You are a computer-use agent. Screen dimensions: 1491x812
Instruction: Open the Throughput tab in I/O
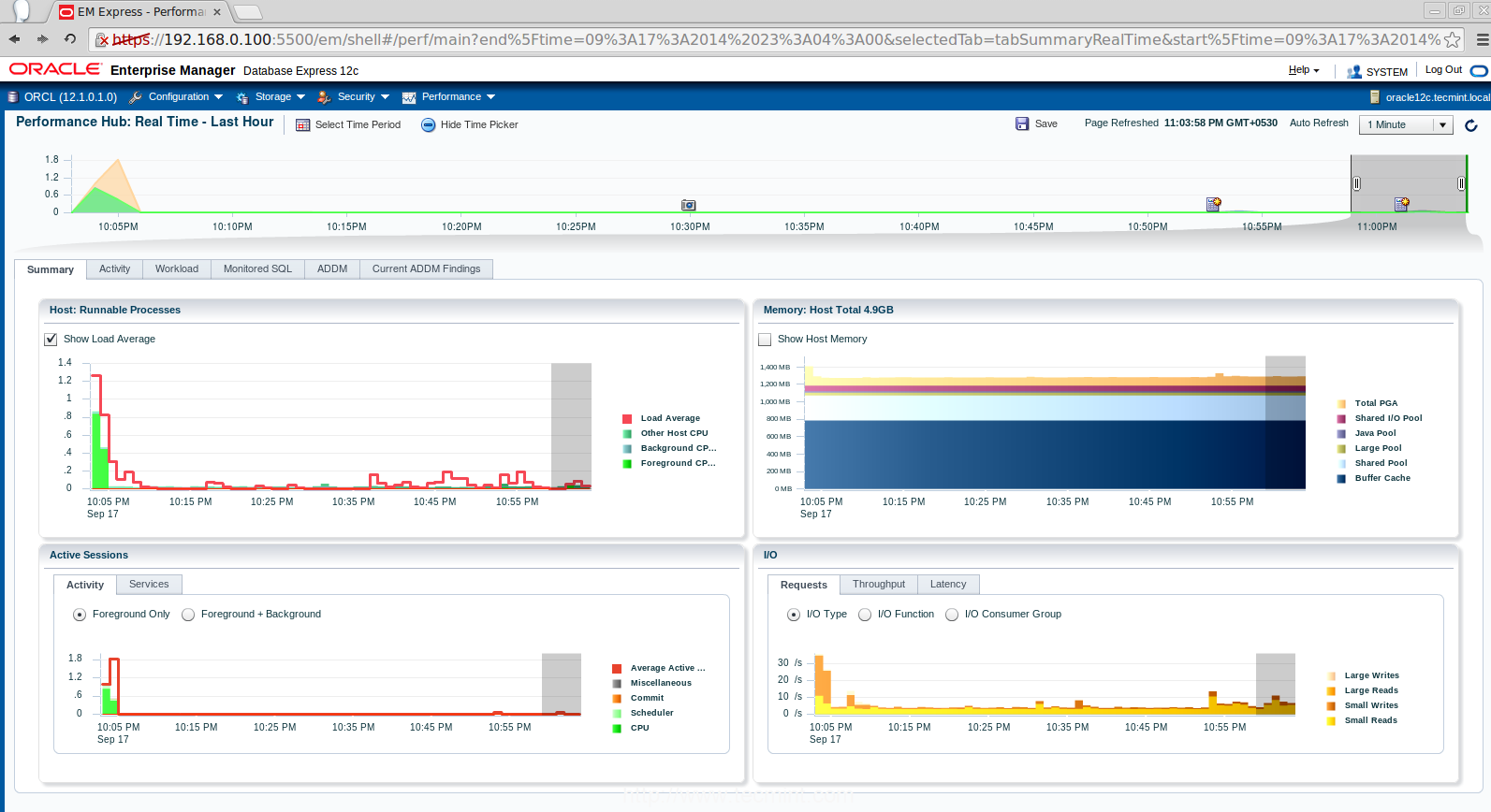click(878, 585)
